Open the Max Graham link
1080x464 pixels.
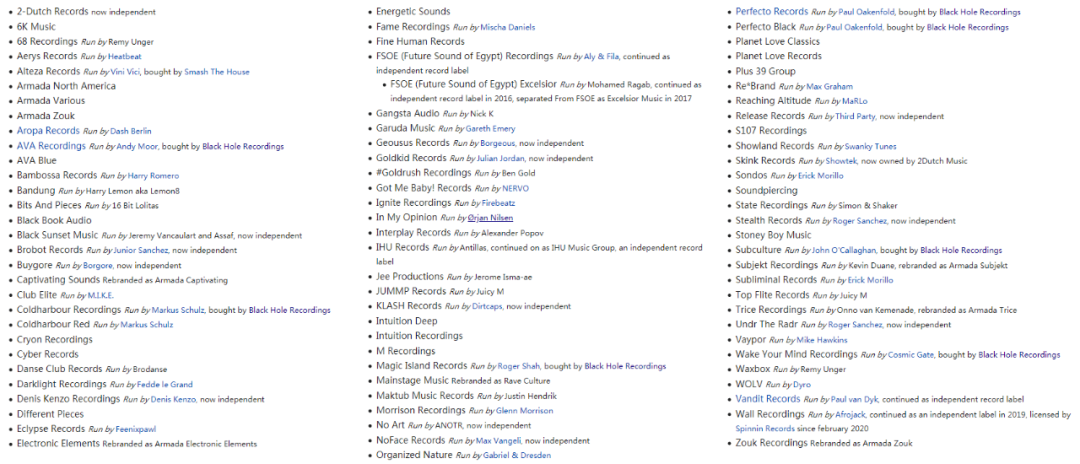pyautogui.click(x=829, y=87)
